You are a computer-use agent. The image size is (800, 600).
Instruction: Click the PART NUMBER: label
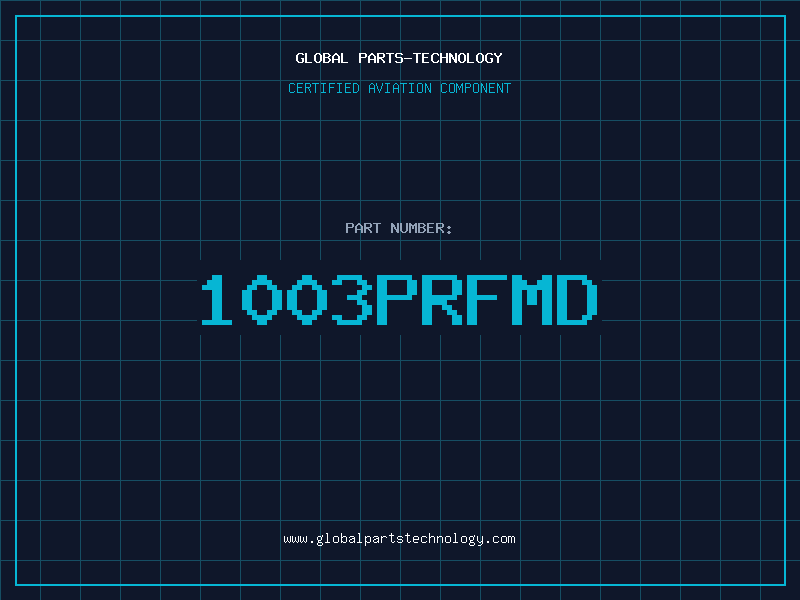tap(399, 228)
